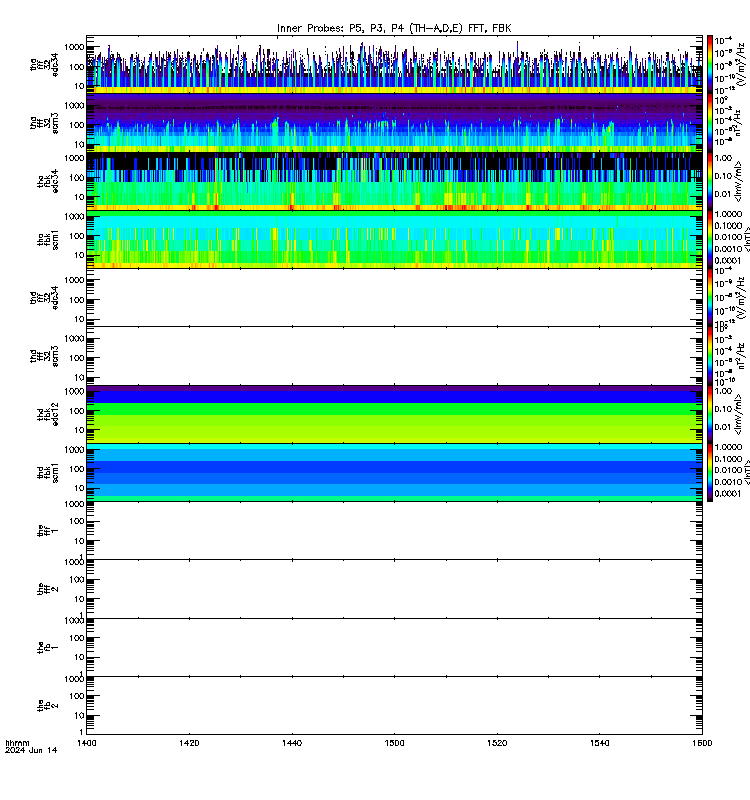Click the 'thd fff 32 scm3' panel label
The width and height of the screenshot is (750, 800).
coord(44,356)
